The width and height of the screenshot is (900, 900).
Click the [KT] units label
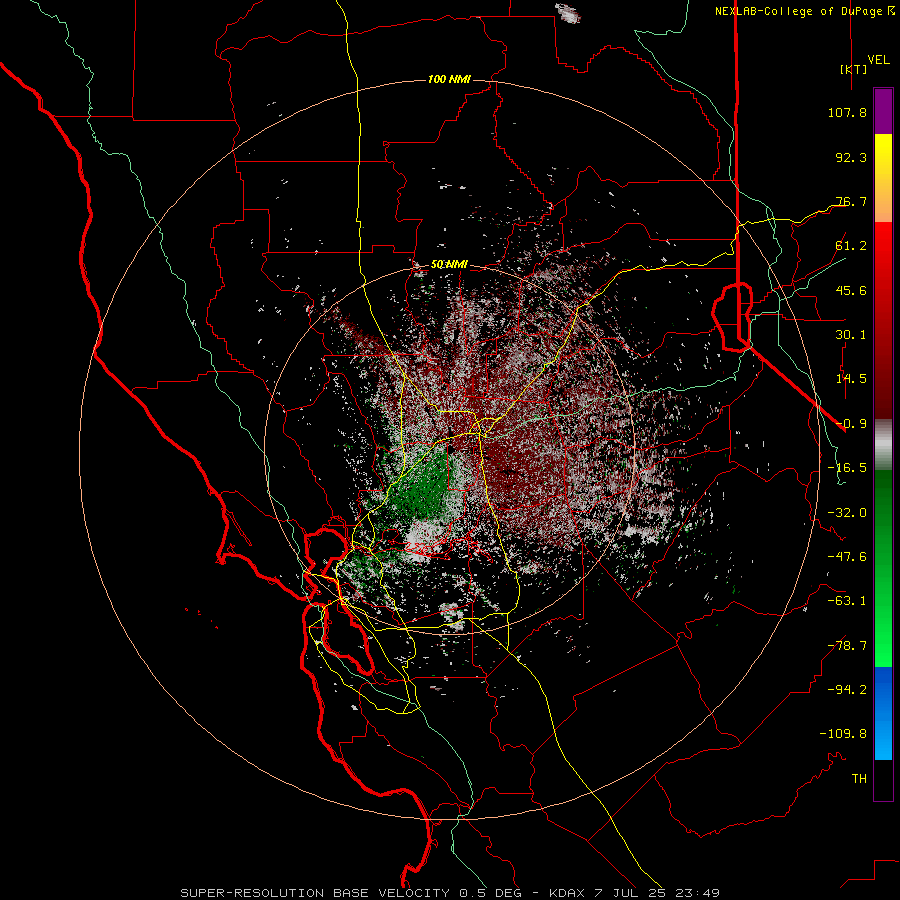tap(854, 69)
